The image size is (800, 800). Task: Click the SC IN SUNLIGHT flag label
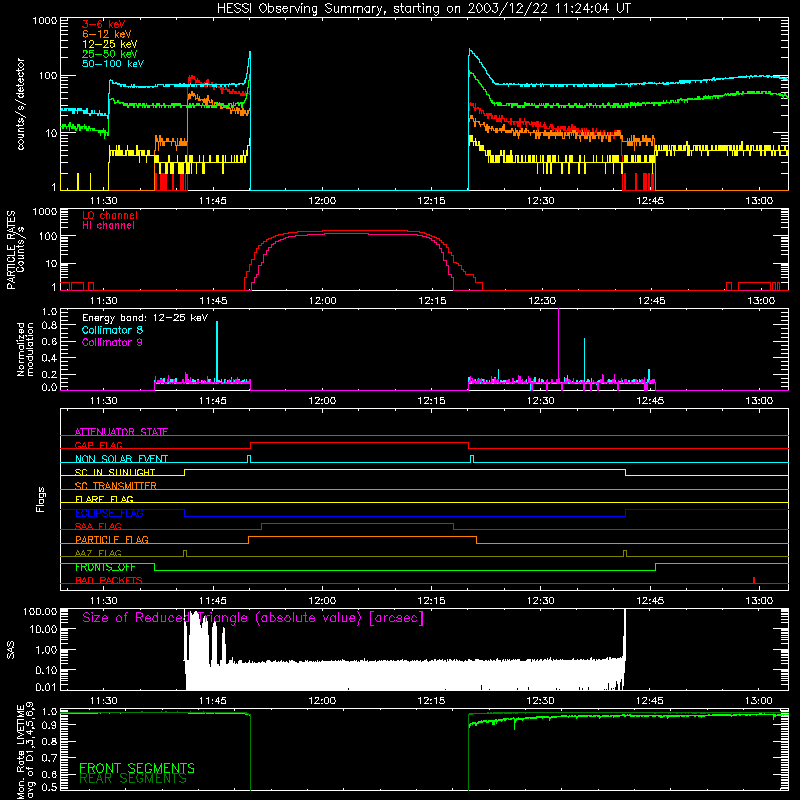pyautogui.click(x=115, y=472)
